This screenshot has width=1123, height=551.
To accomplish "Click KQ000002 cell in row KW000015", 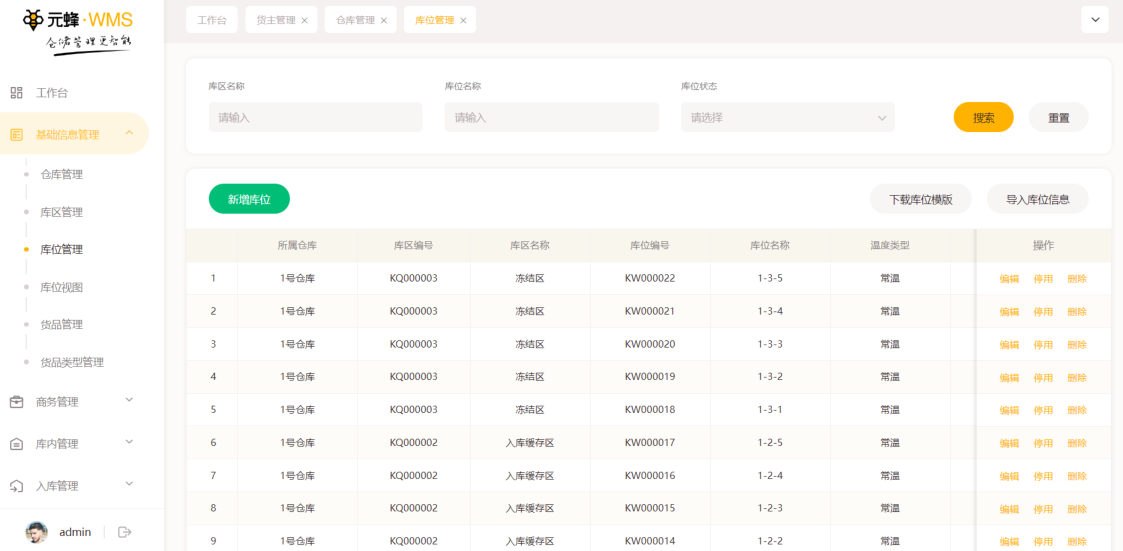I will pos(413,509).
